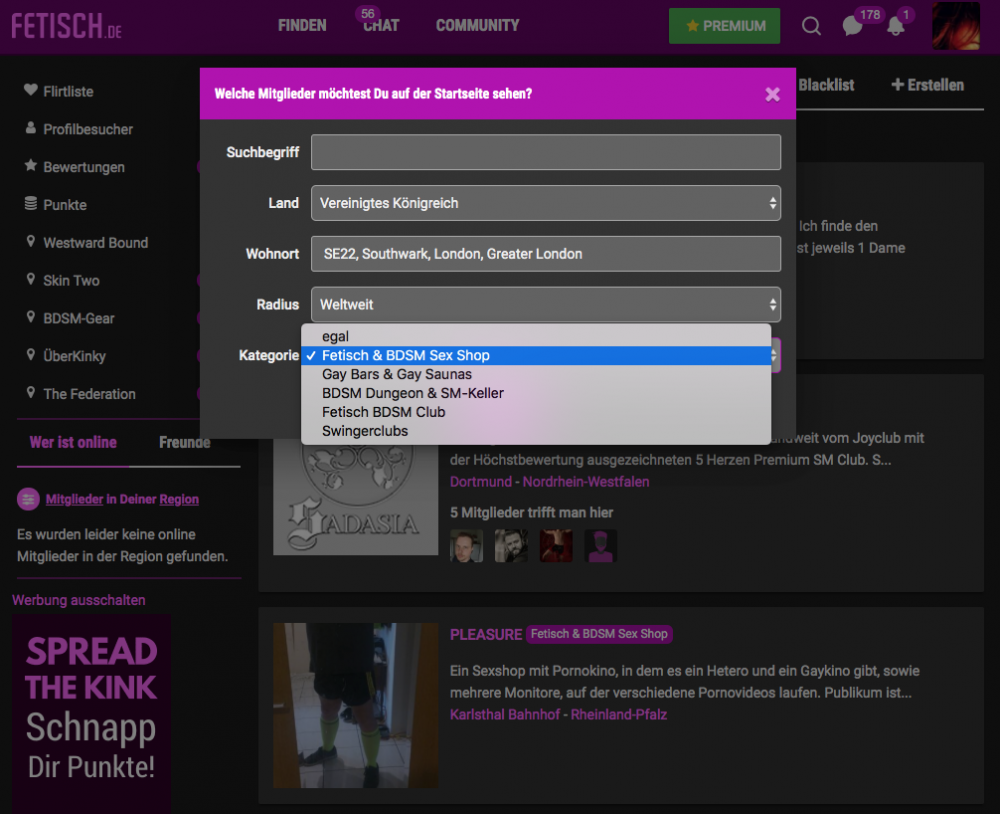
Task: Click your profile avatar in the top bar
Action: (x=955, y=26)
